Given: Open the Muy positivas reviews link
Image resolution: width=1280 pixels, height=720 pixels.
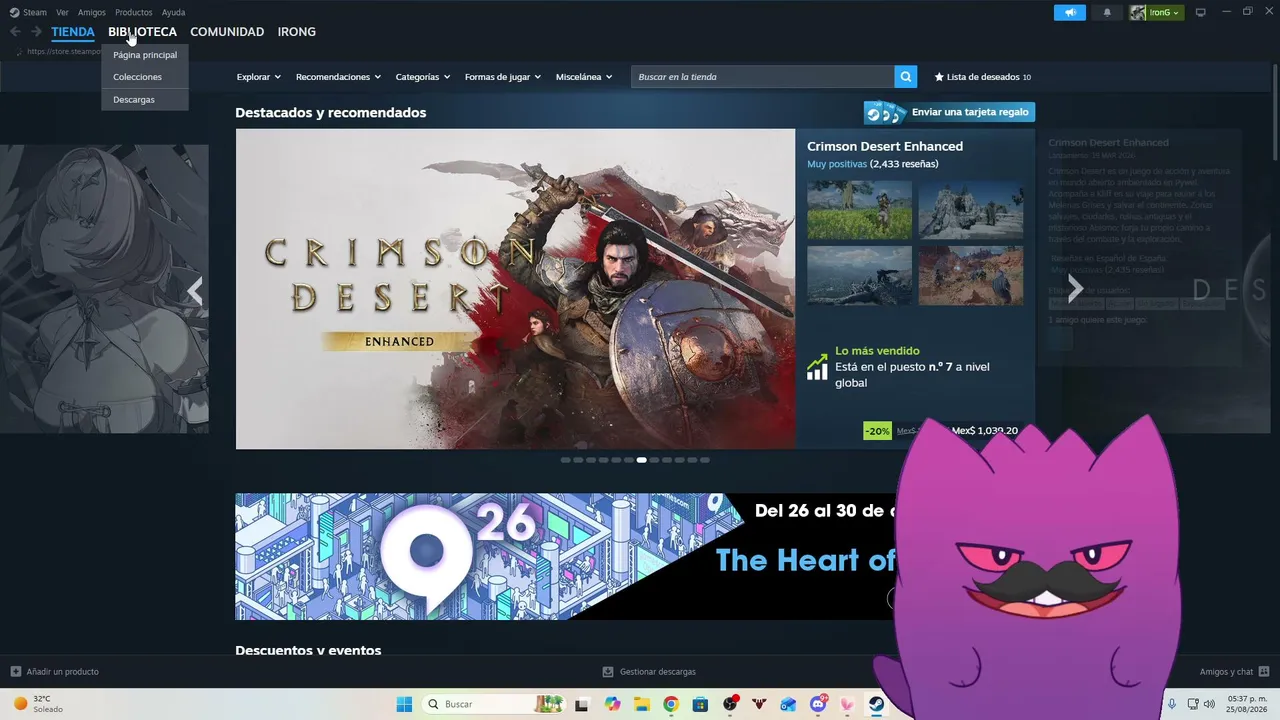Looking at the screenshot, I should [837, 164].
